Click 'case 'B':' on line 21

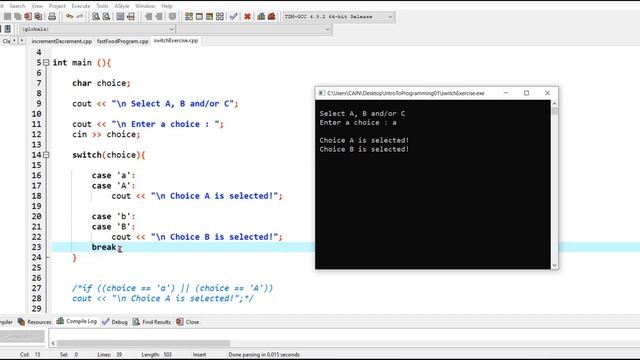(x=113, y=227)
